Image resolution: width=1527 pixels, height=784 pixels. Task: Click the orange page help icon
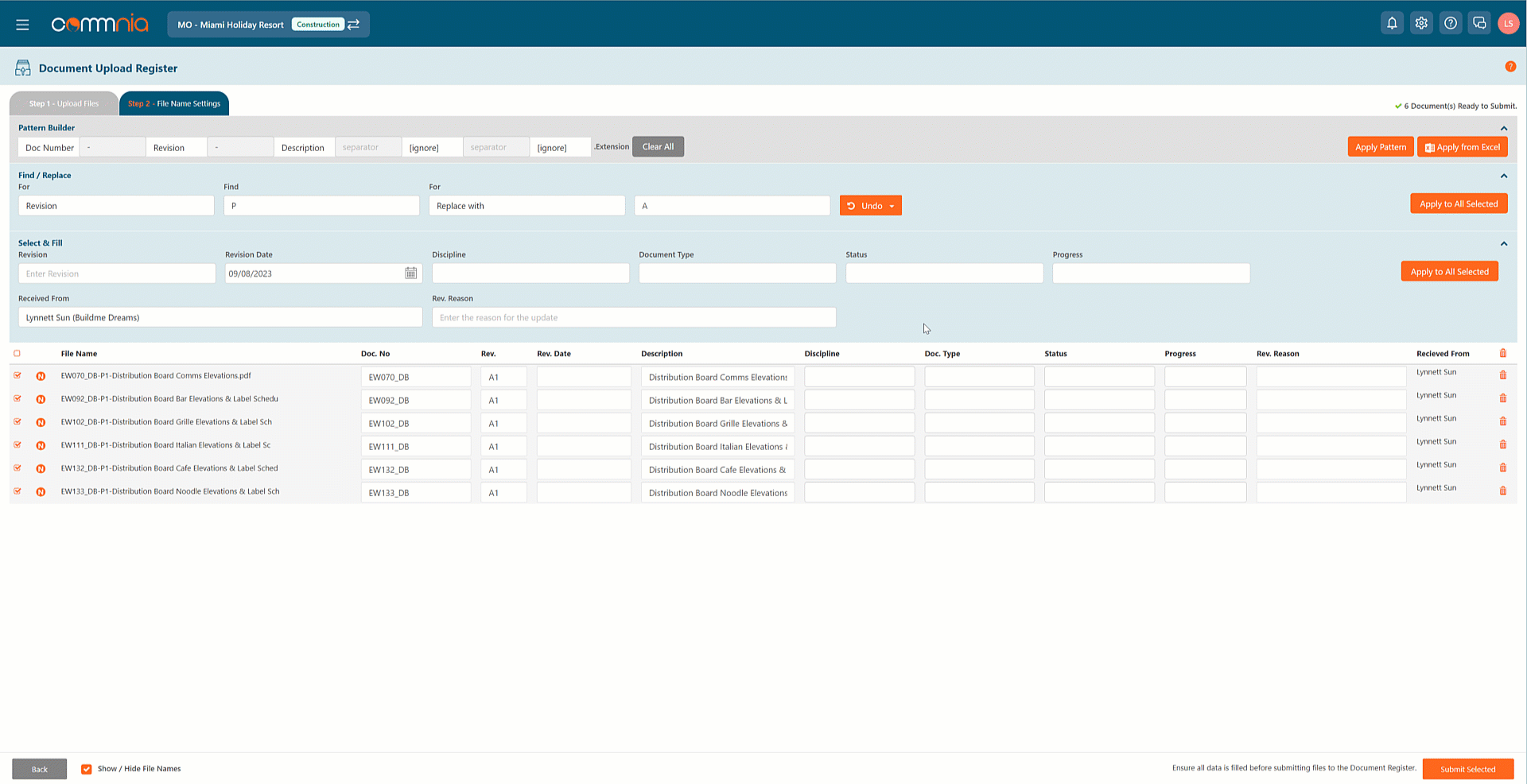point(1510,67)
